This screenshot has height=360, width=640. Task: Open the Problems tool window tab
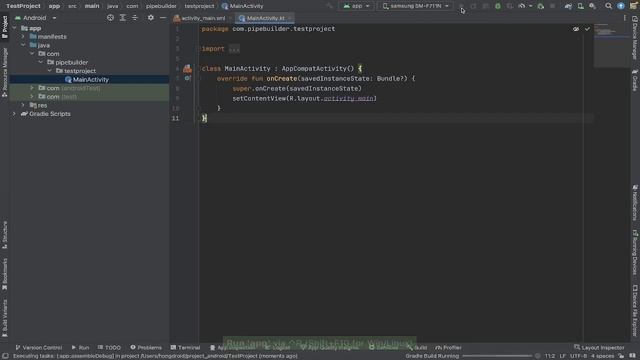146,348
